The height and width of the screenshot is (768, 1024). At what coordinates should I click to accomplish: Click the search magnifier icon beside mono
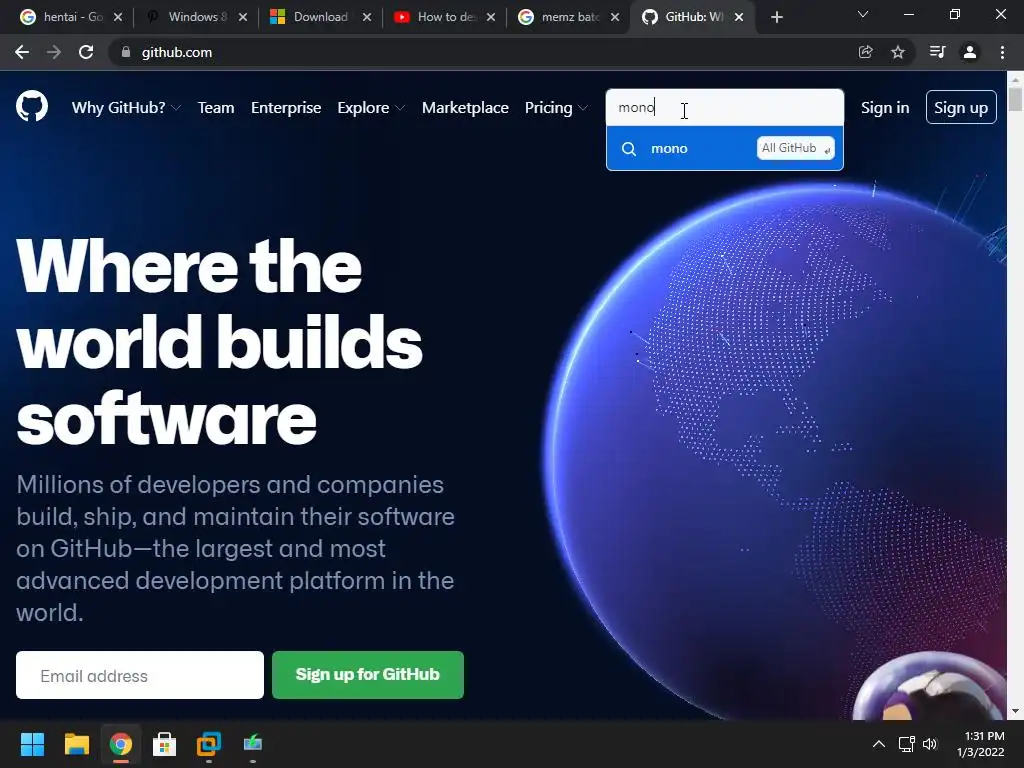pos(628,149)
